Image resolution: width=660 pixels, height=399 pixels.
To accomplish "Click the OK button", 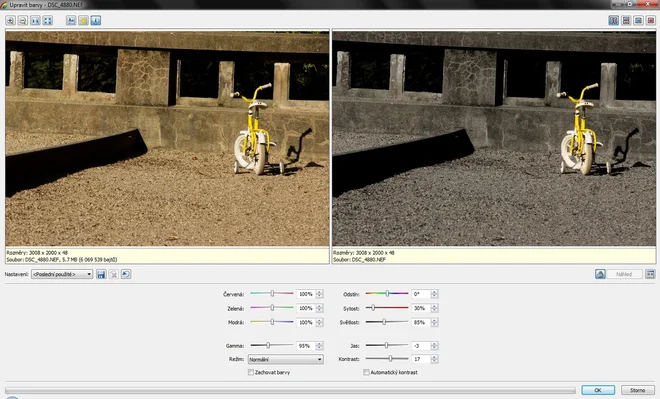I will (598, 390).
